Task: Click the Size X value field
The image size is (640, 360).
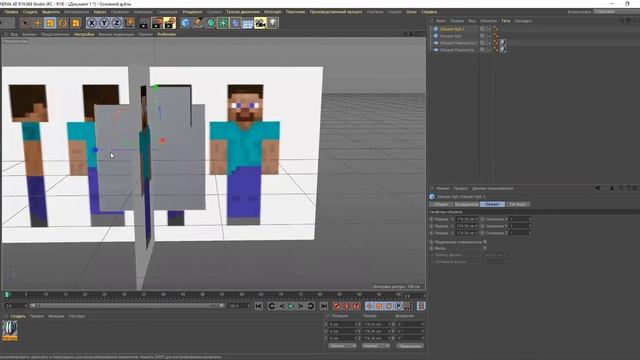Action: (466, 219)
